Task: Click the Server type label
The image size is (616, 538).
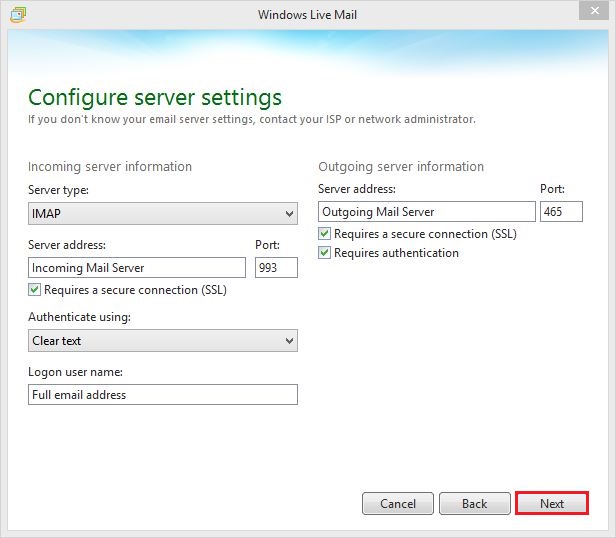Action: tap(59, 191)
